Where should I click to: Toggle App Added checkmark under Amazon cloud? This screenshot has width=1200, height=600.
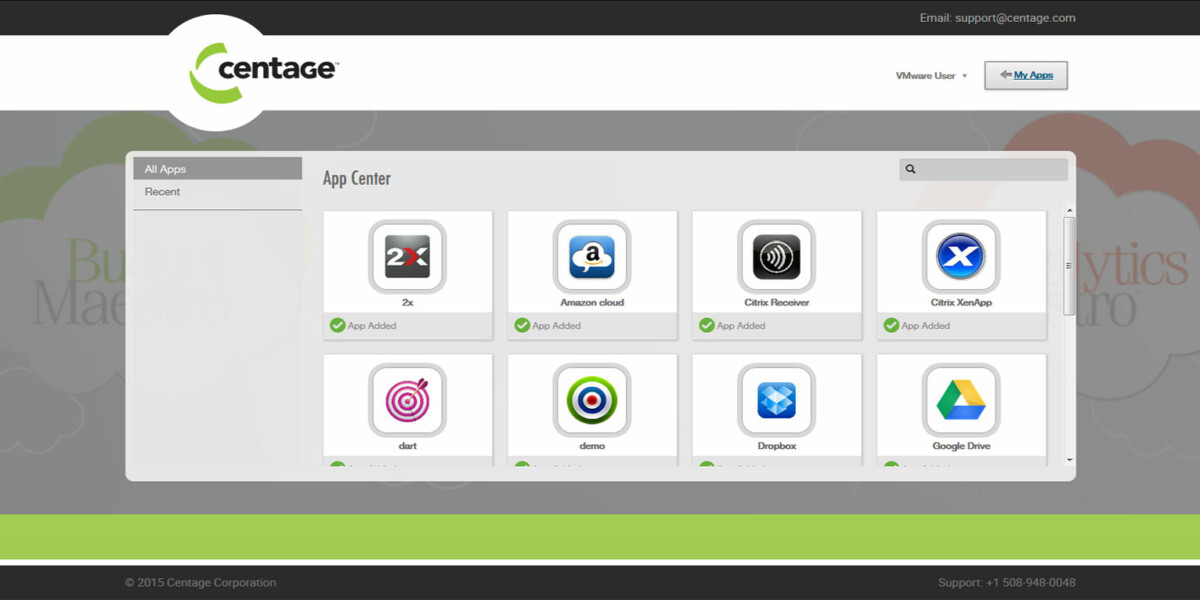tap(522, 325)
